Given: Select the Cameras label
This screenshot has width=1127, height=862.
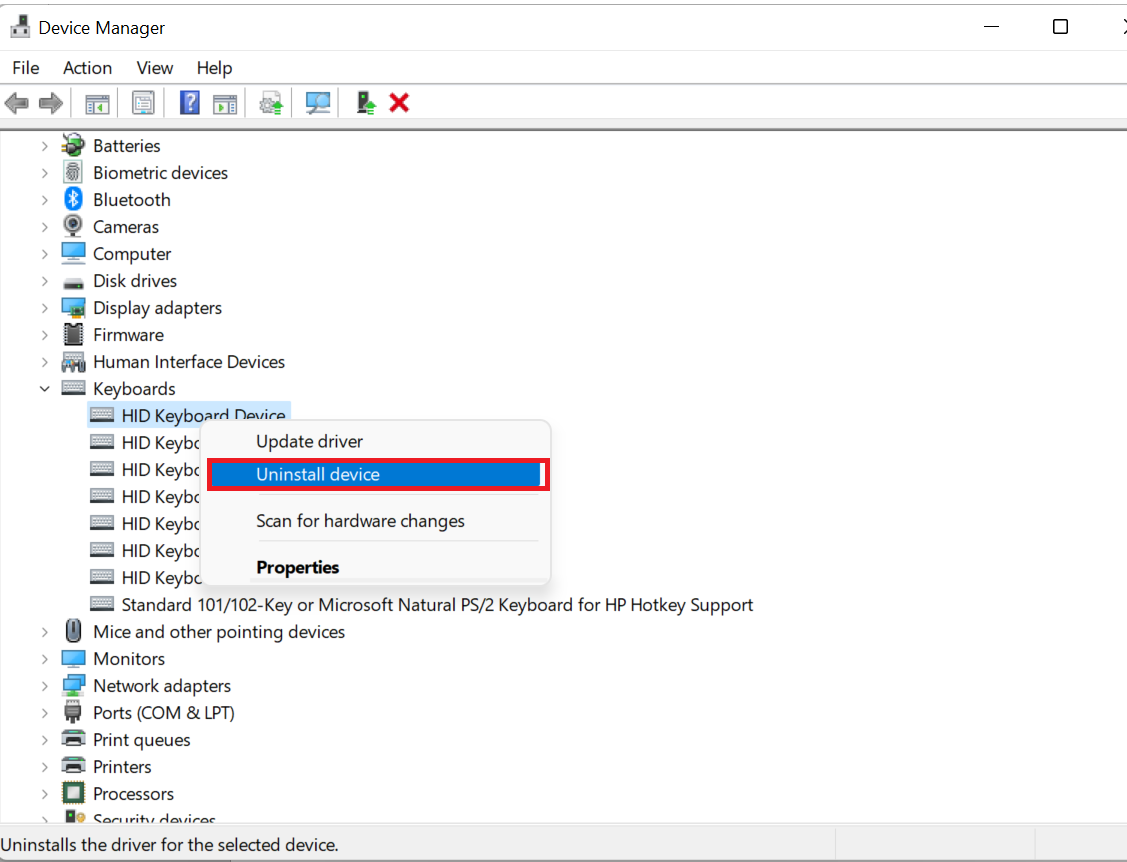Looking at the screenshot, I should (126, 227).
